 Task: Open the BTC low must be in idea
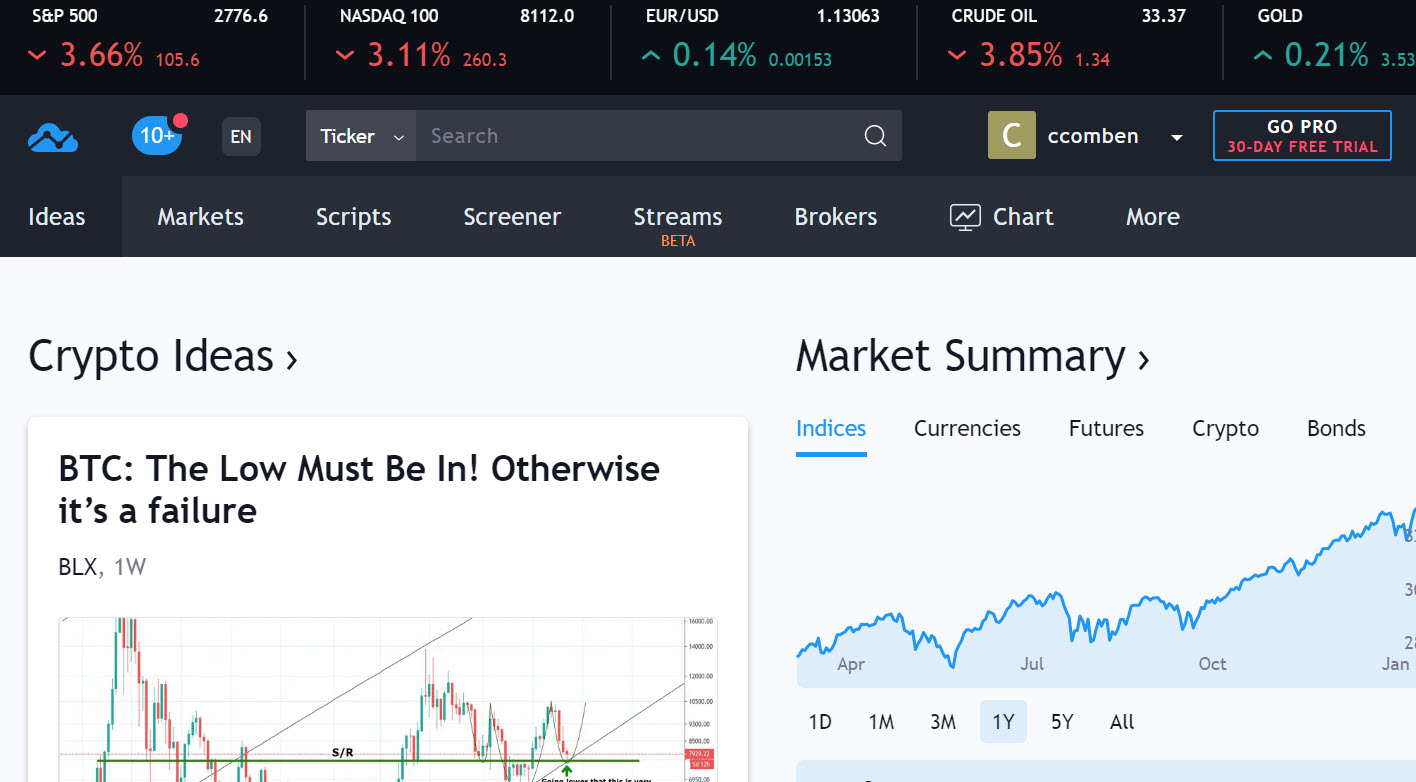pos(357,490)
